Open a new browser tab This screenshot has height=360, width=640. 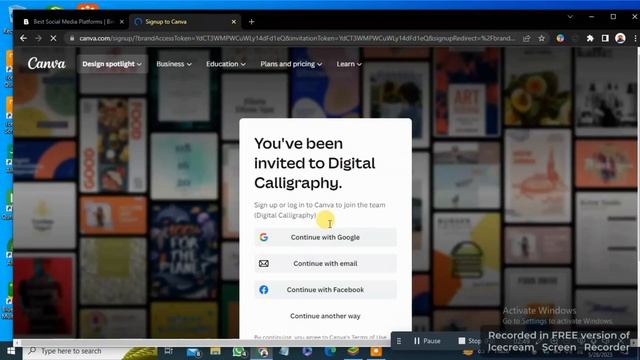coord(251,22)
